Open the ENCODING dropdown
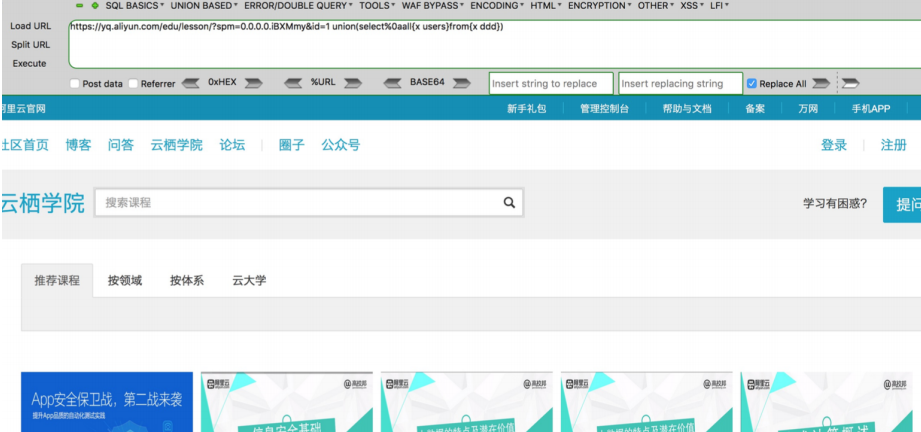Image resolution: width=921 pixels, height=432 pixels. click(497, 6)
